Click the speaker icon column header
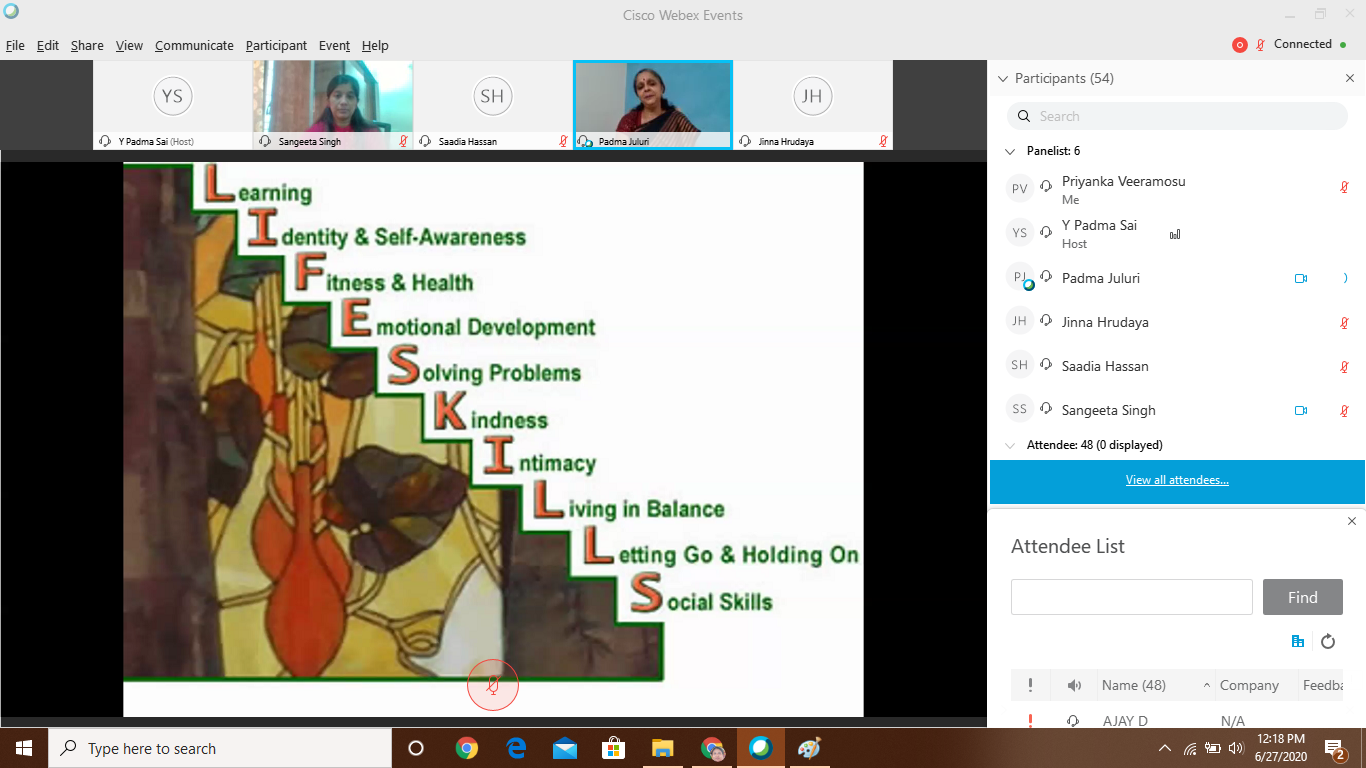This screenshot has width=1366, height=768. 1074,686
